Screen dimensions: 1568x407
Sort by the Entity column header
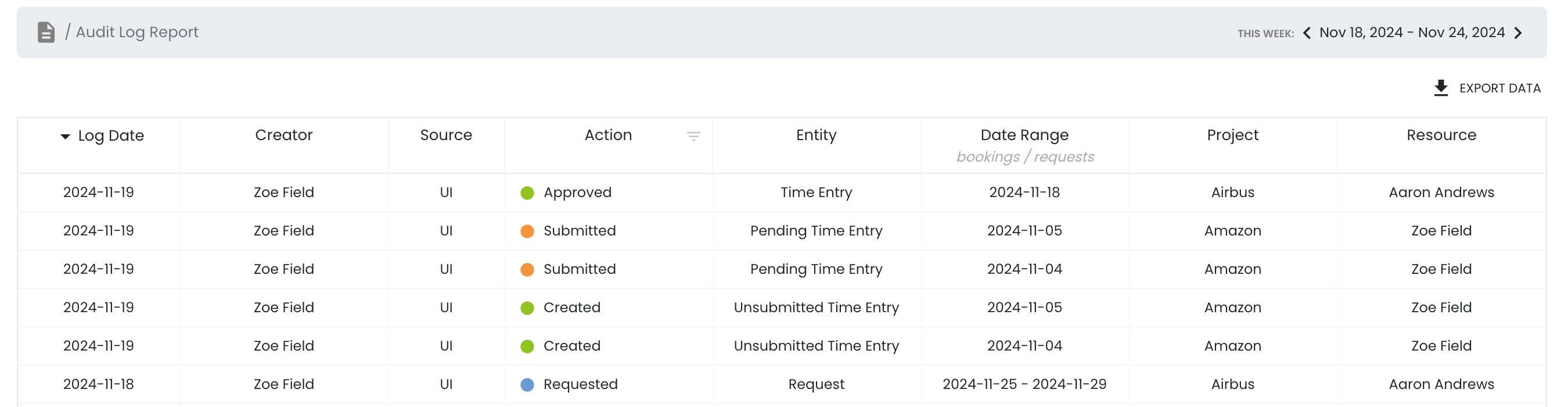click(817, 135)
